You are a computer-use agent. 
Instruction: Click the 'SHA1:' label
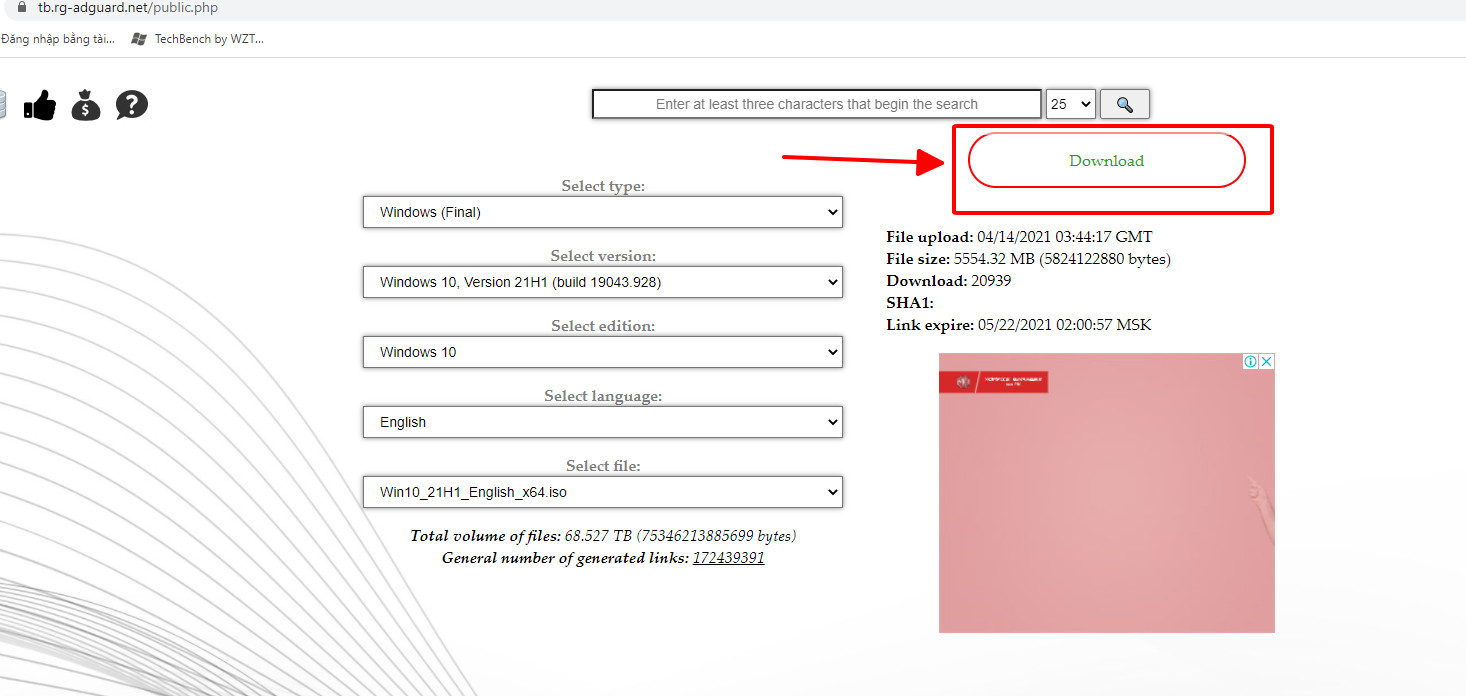click(x=910, y=303)
